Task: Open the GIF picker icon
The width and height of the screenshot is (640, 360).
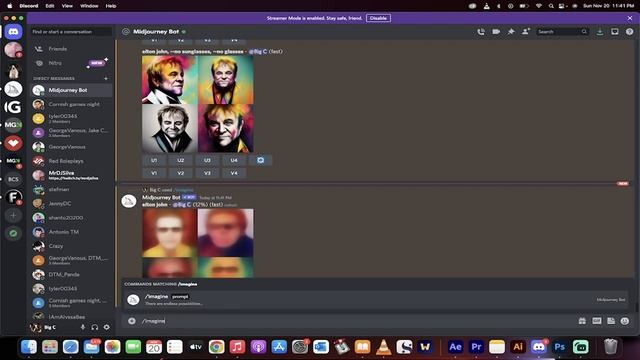Action: (597, 321)
